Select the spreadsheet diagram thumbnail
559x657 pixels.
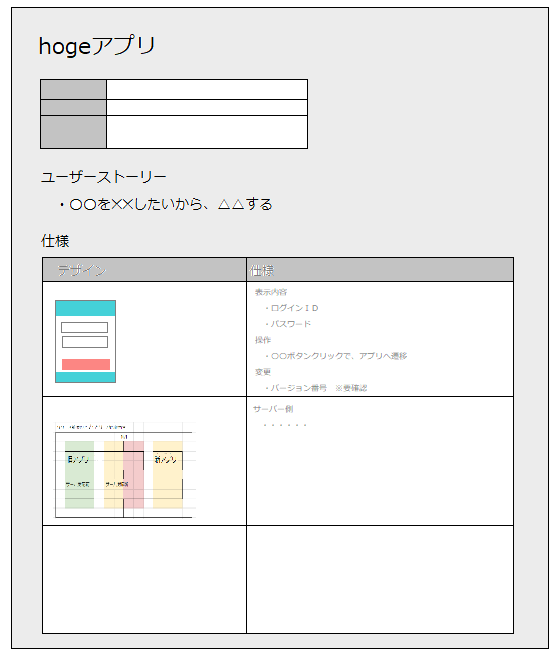(x=125, y=470)
